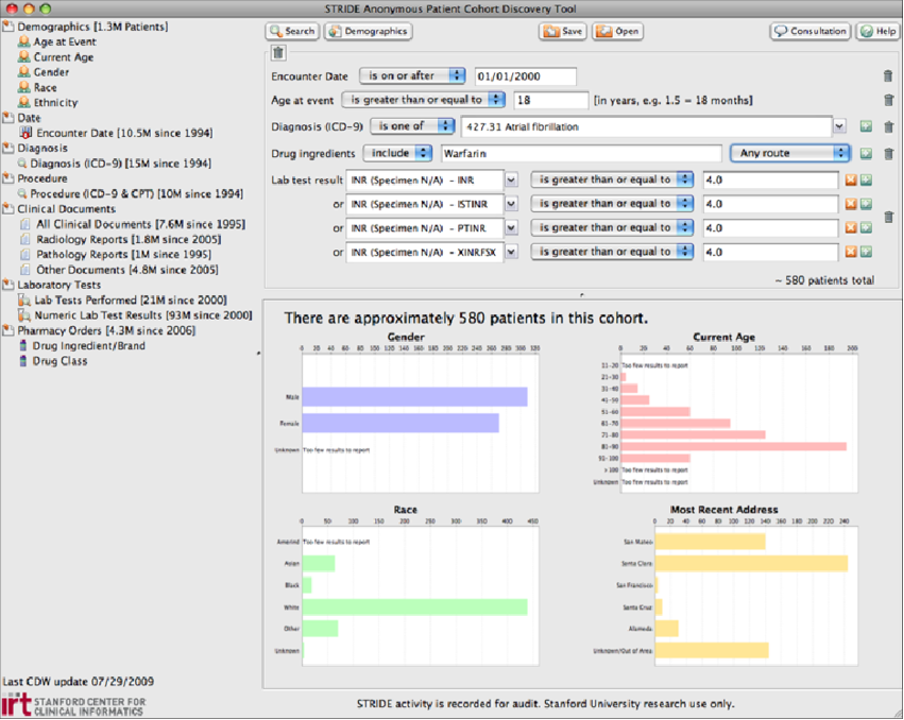Click trash icon above the Encounter Date row

tap(278, 53)
